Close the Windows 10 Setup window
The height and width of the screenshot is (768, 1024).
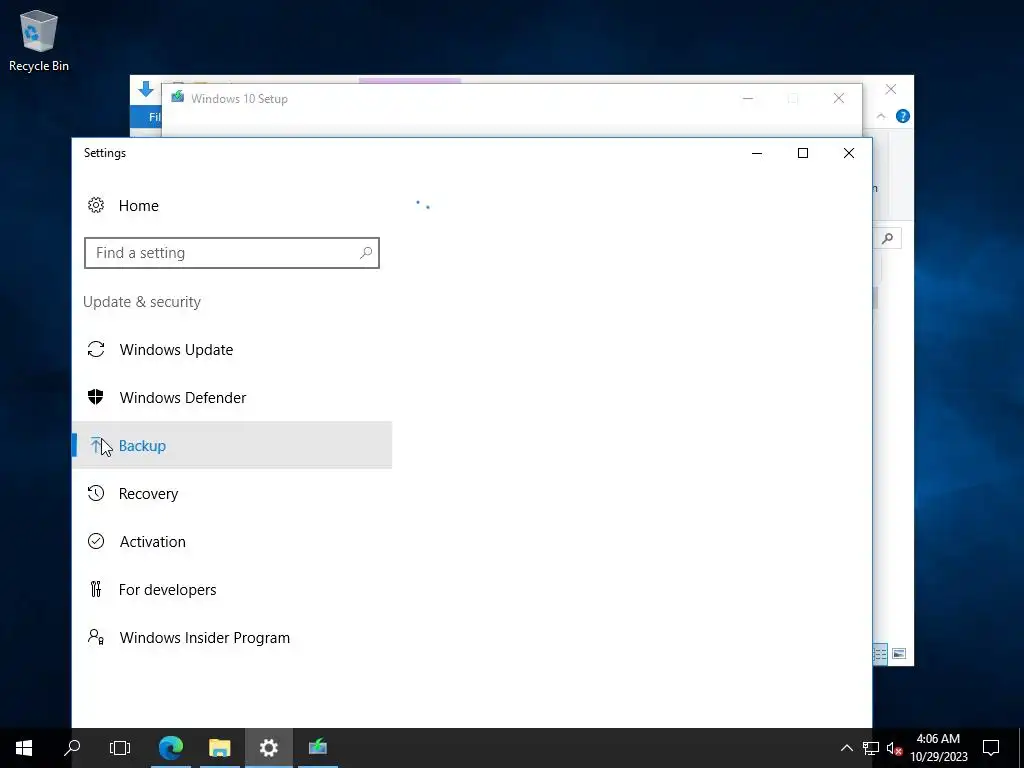pyautogui.click(x=839, y=99)
